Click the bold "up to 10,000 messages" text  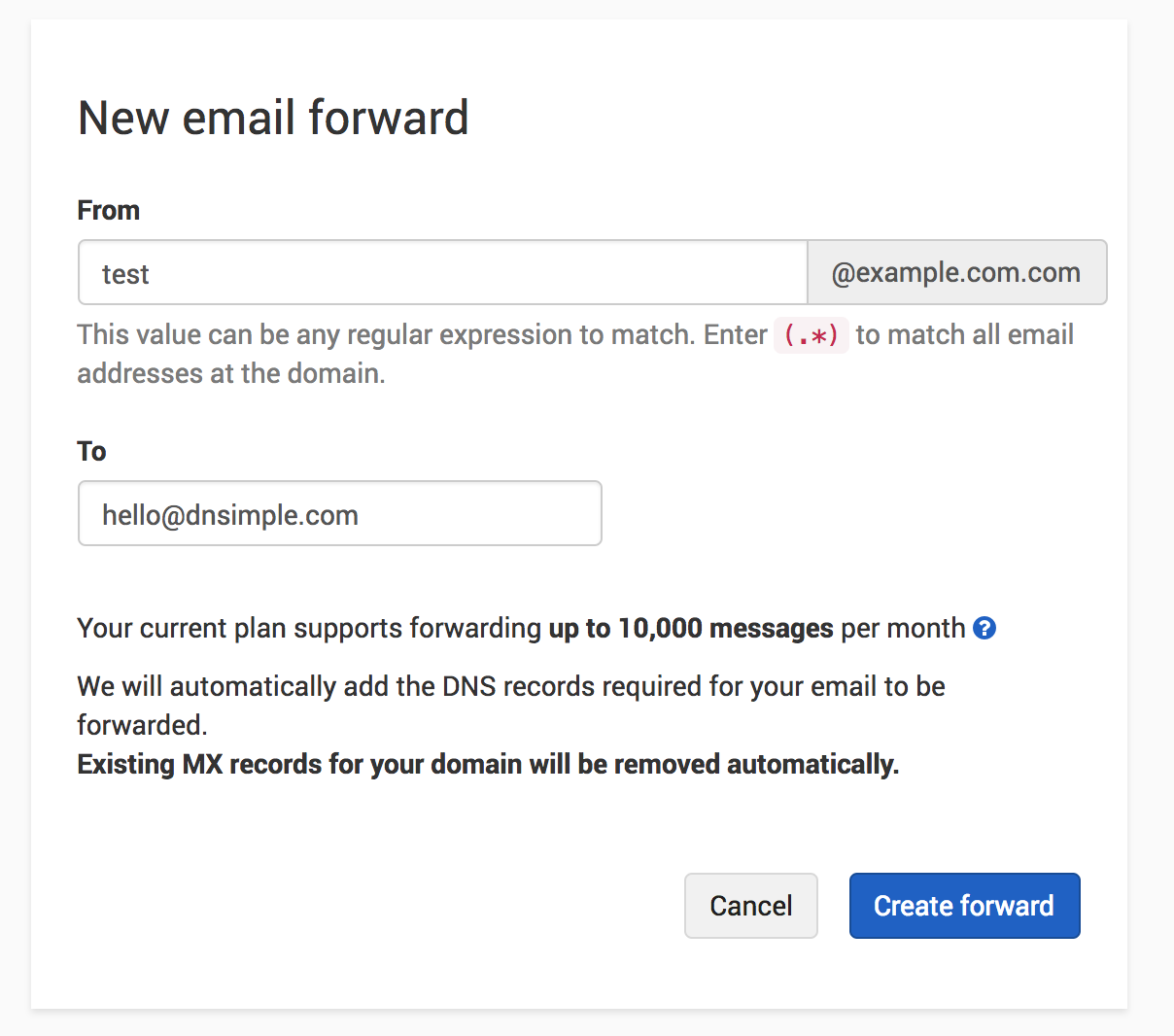tap(691, 629)
